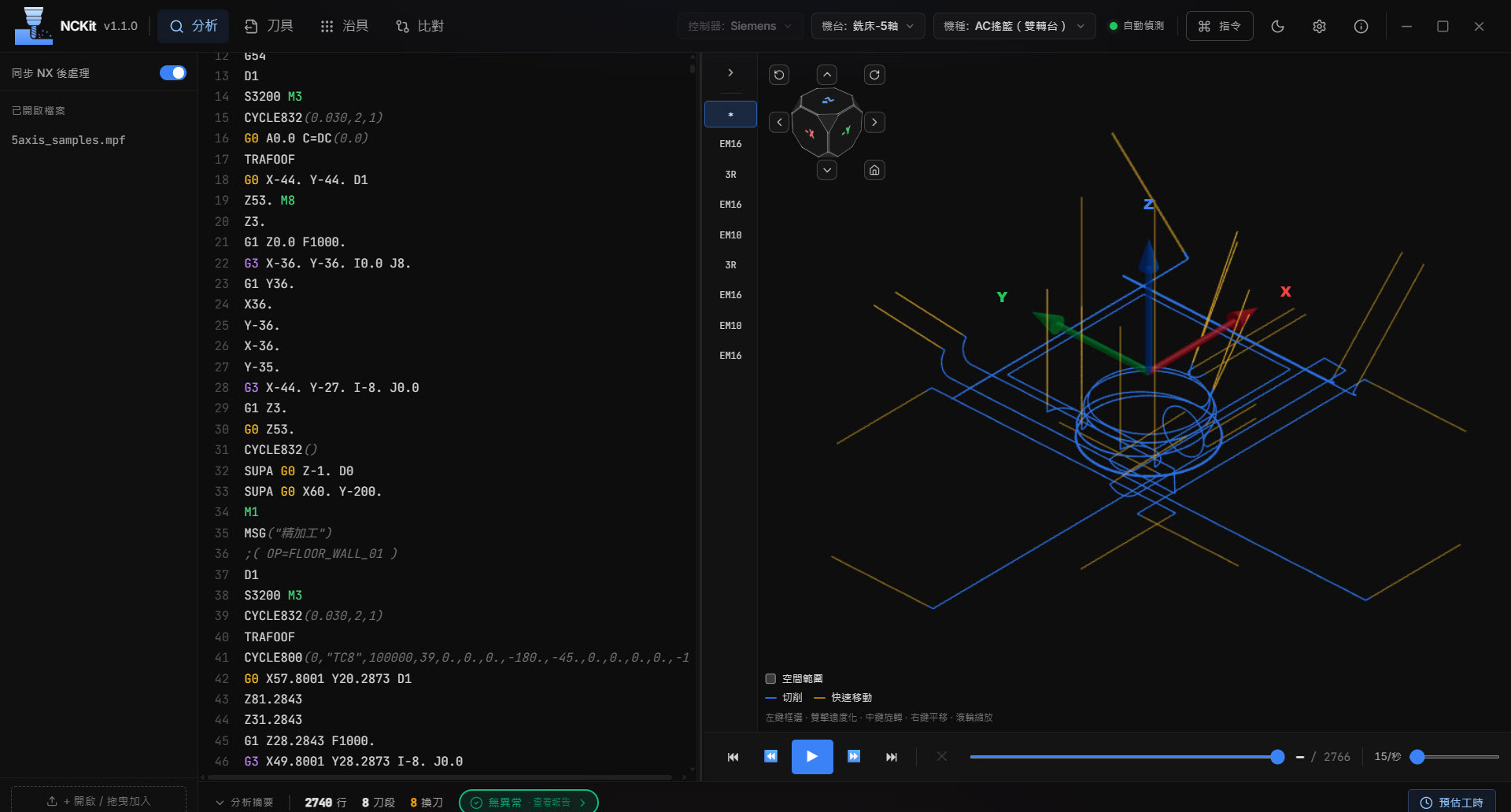This screenshot has height=812, width=1511.
Task: Tilt view down arrow
Action: pos(826,170)
